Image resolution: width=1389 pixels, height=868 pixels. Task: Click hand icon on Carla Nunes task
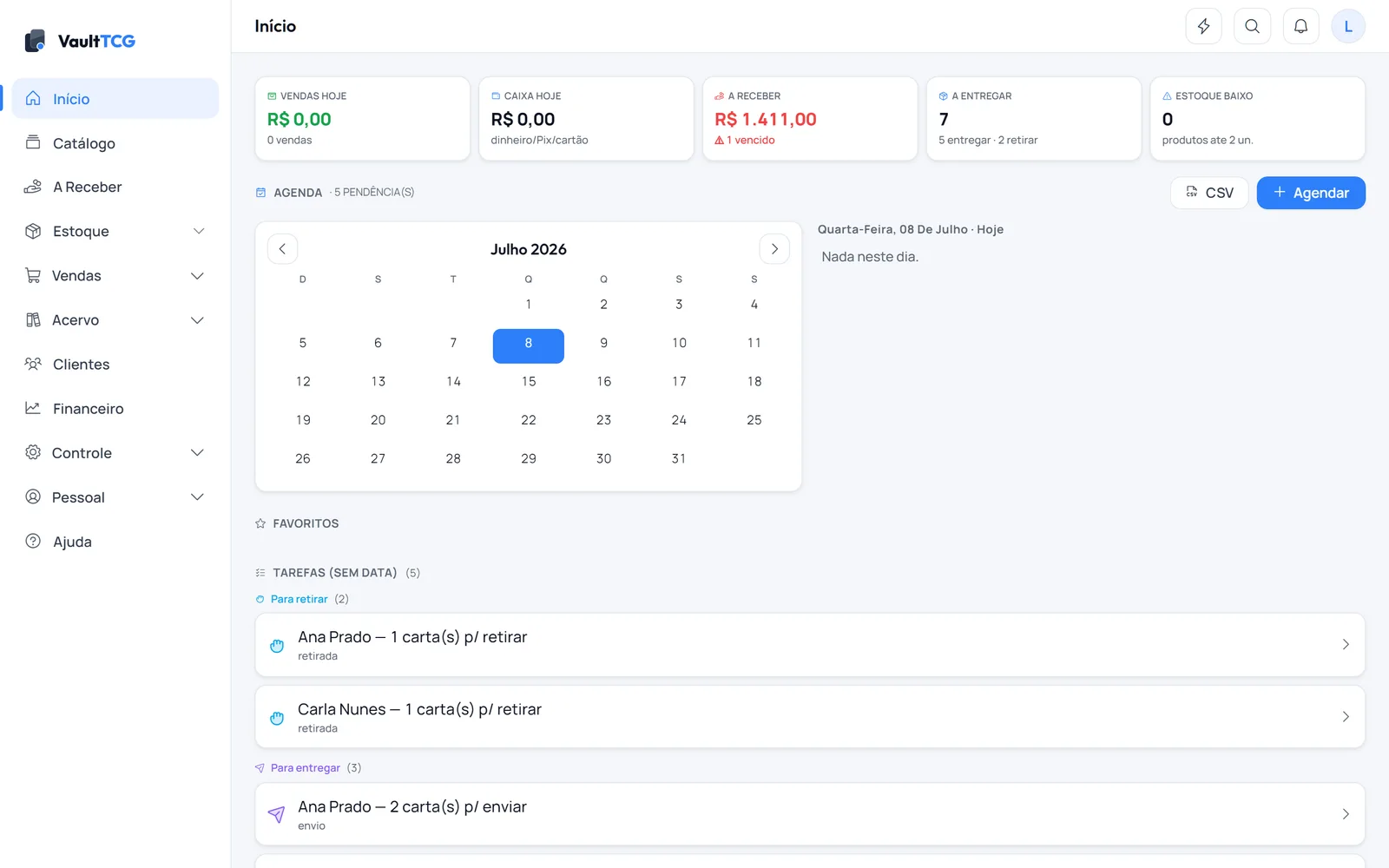[277, 718]
